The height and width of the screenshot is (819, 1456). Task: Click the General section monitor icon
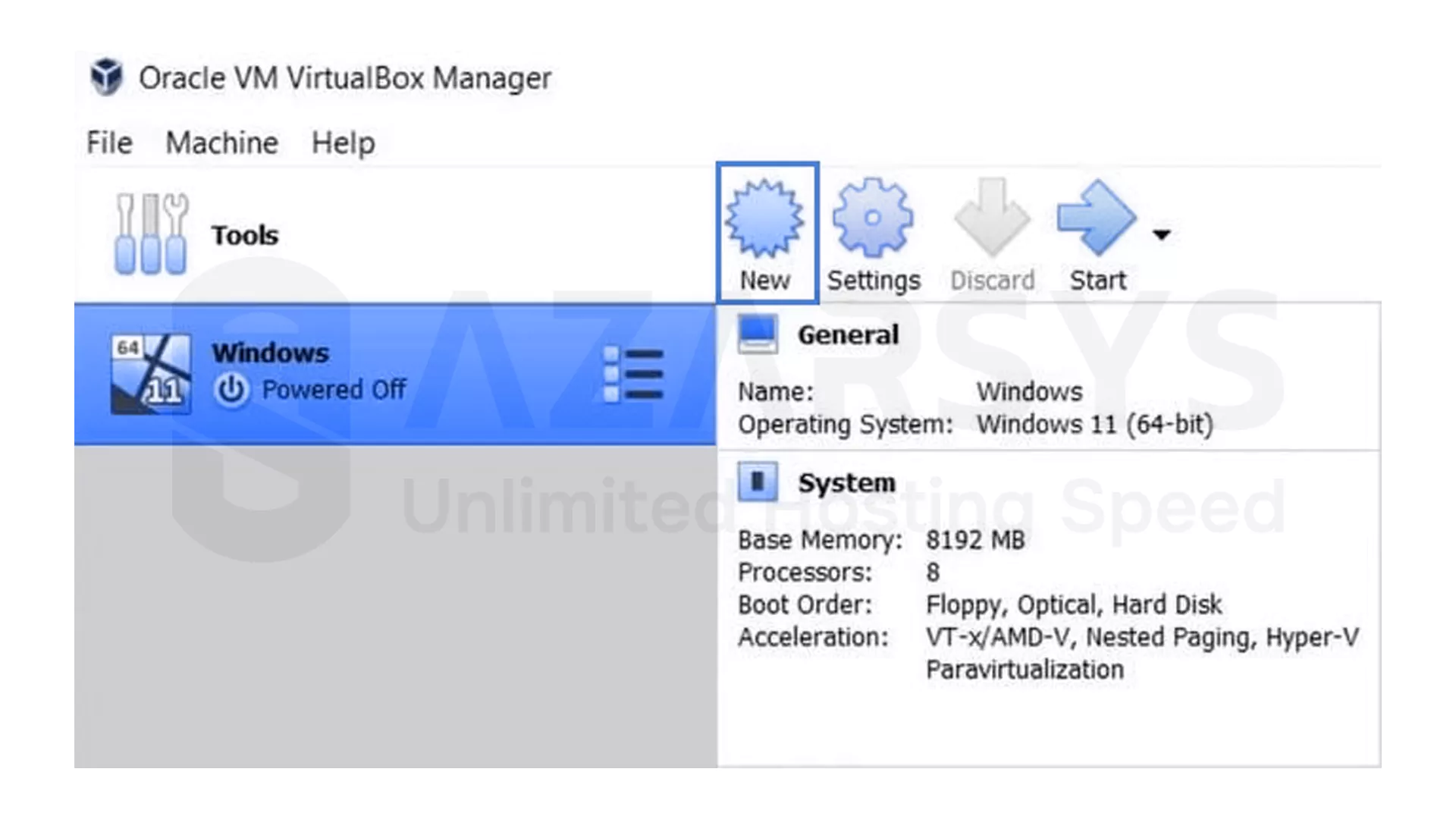click(758, 334)
